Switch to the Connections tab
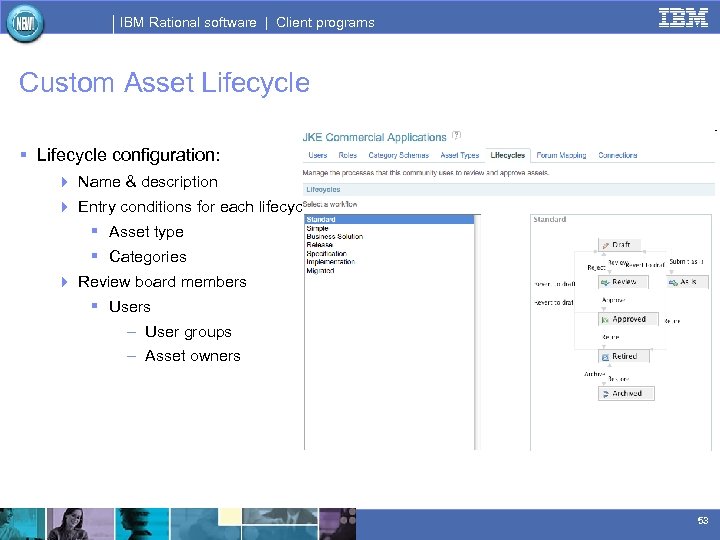 click(x=618, y=155)
